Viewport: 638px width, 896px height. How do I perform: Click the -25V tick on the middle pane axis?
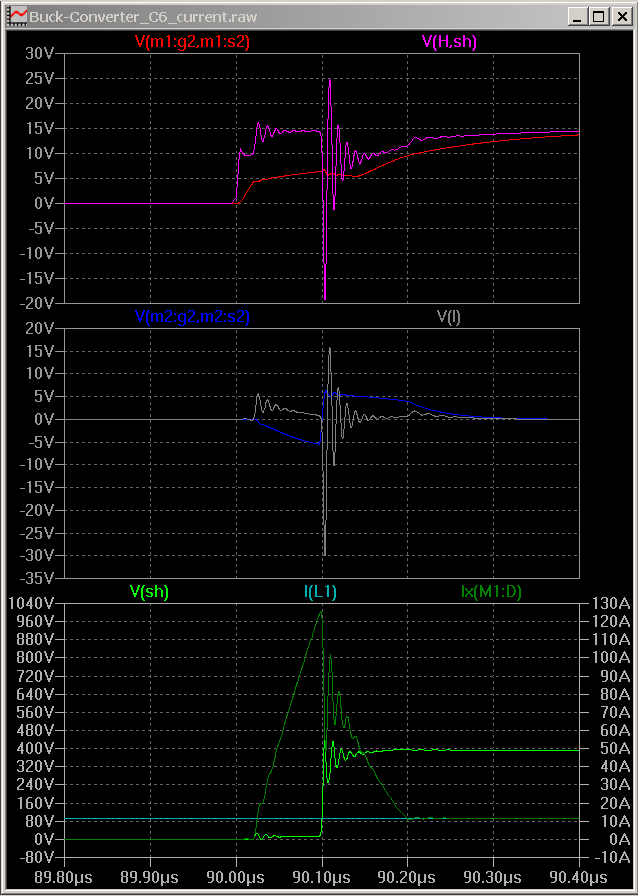[x=38, y=533]
